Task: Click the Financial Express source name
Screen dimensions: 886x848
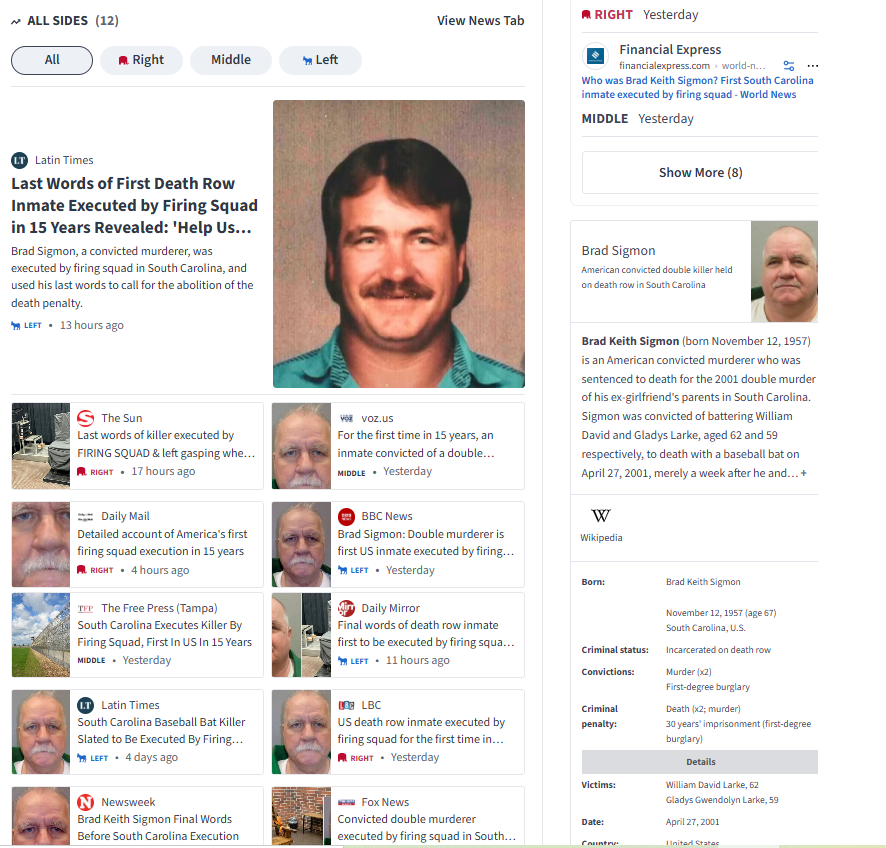Action: pyautogui.click(x=670, y=50)
